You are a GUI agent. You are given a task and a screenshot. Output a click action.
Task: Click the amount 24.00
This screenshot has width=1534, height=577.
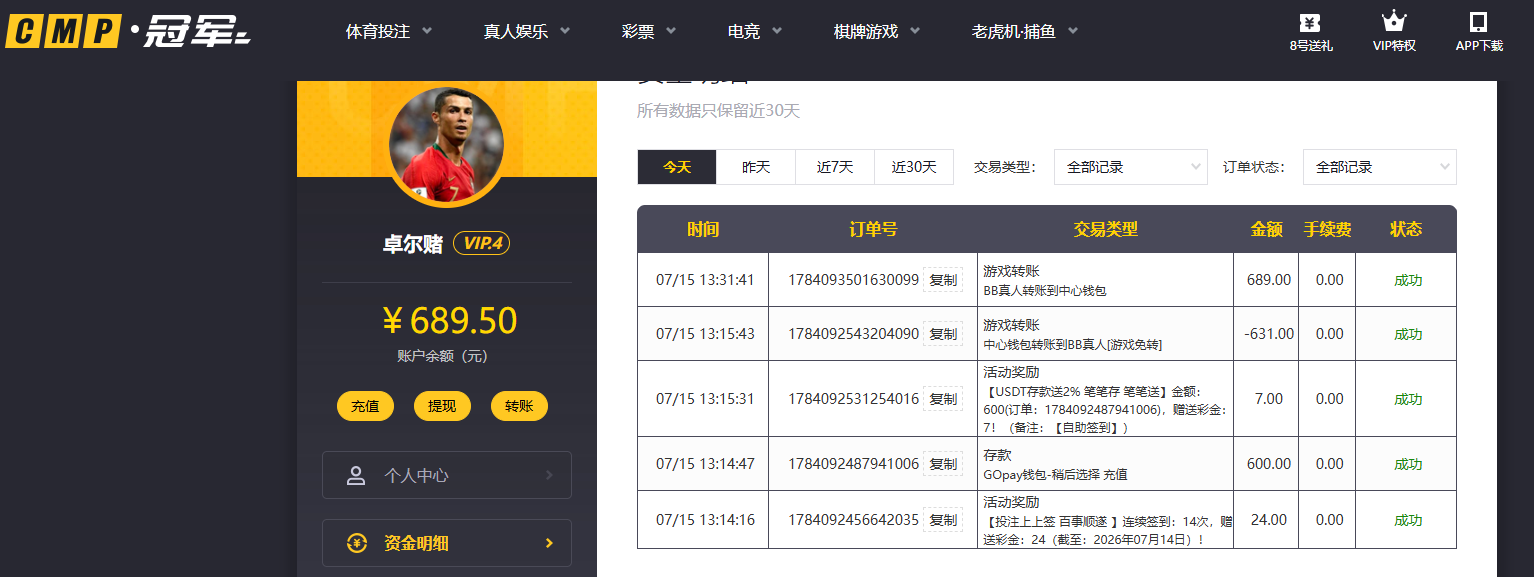tap(1268, 520)
